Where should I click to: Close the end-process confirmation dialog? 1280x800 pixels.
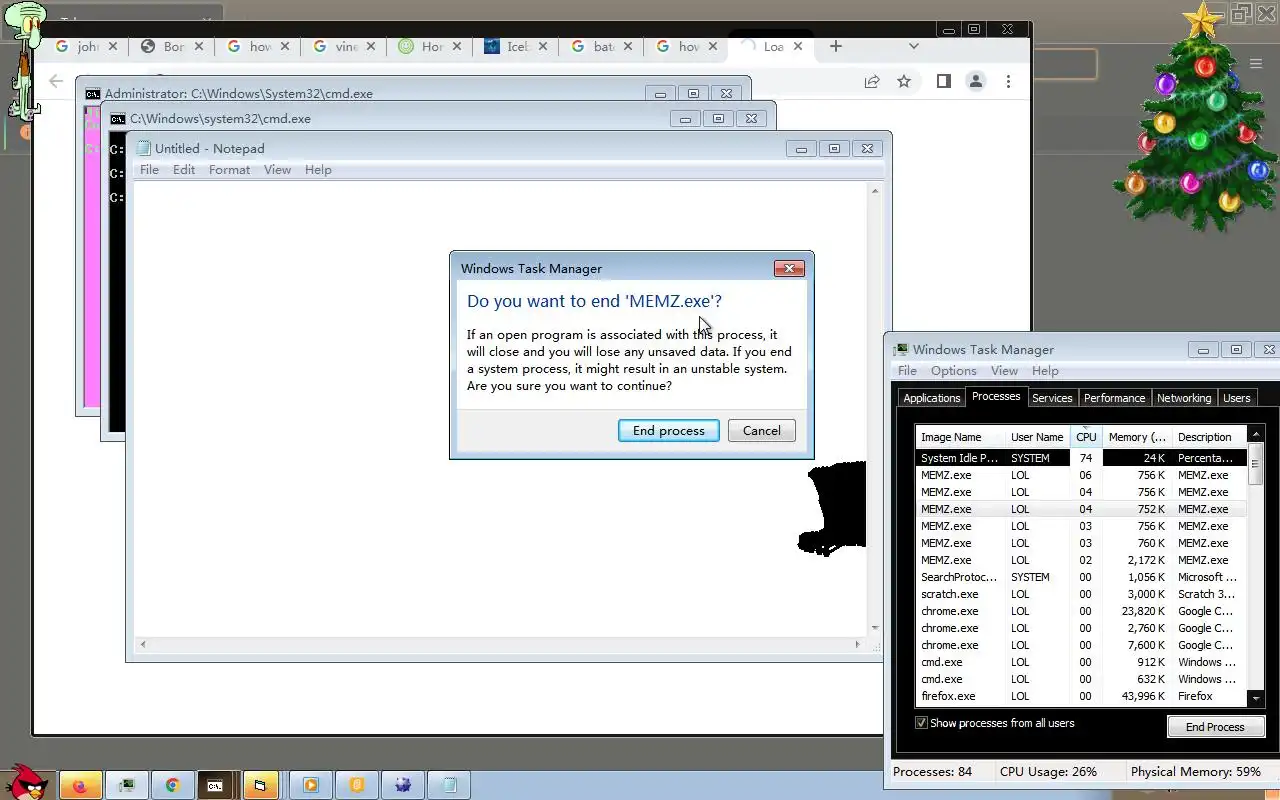pyautogui.click(x=789, y=268)
